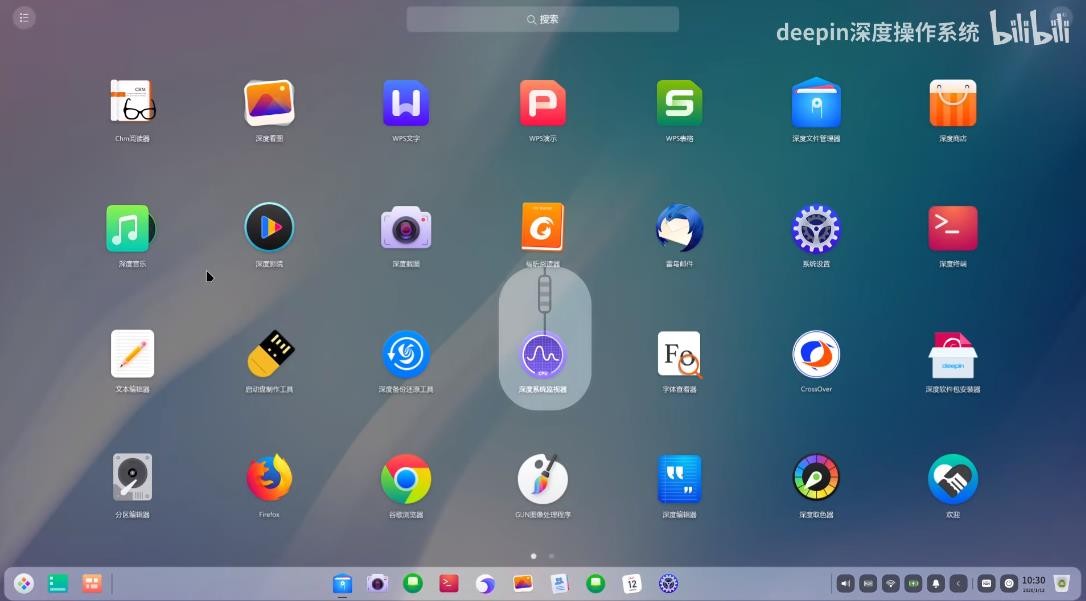This screenshot has height=601, width=1086.
Task: Open the Deepin Store shopping bag icon
Action: [953, 103]
